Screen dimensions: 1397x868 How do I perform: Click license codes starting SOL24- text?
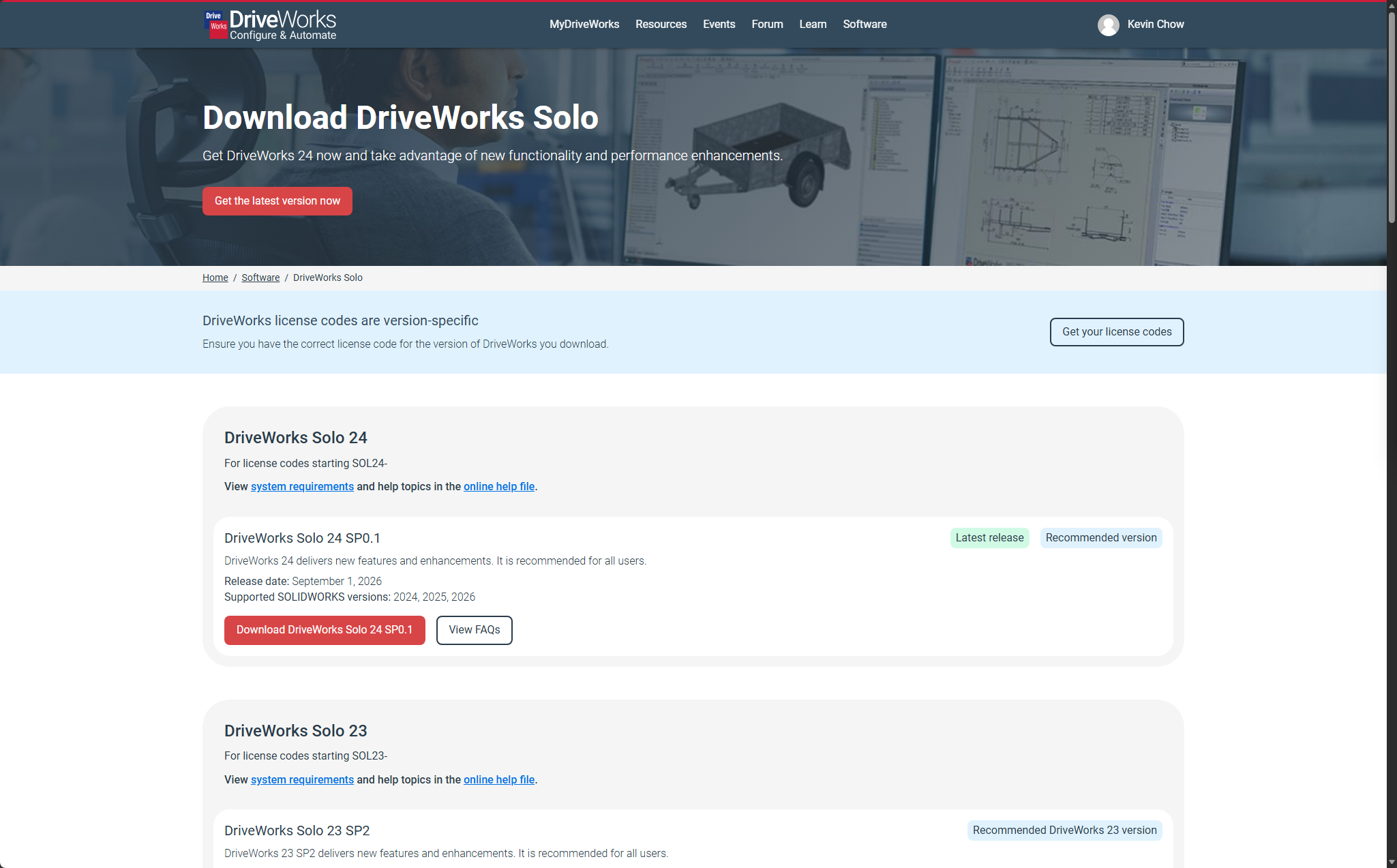tap(305, 464)
